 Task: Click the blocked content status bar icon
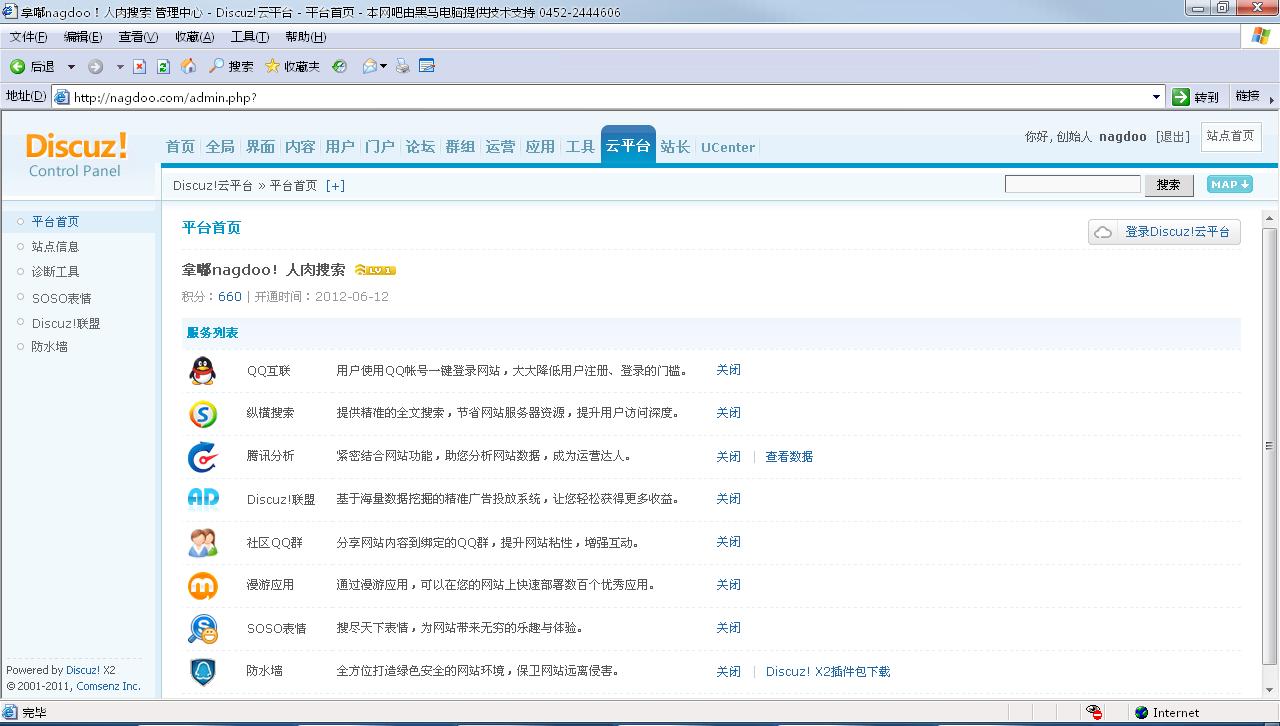1095,712
